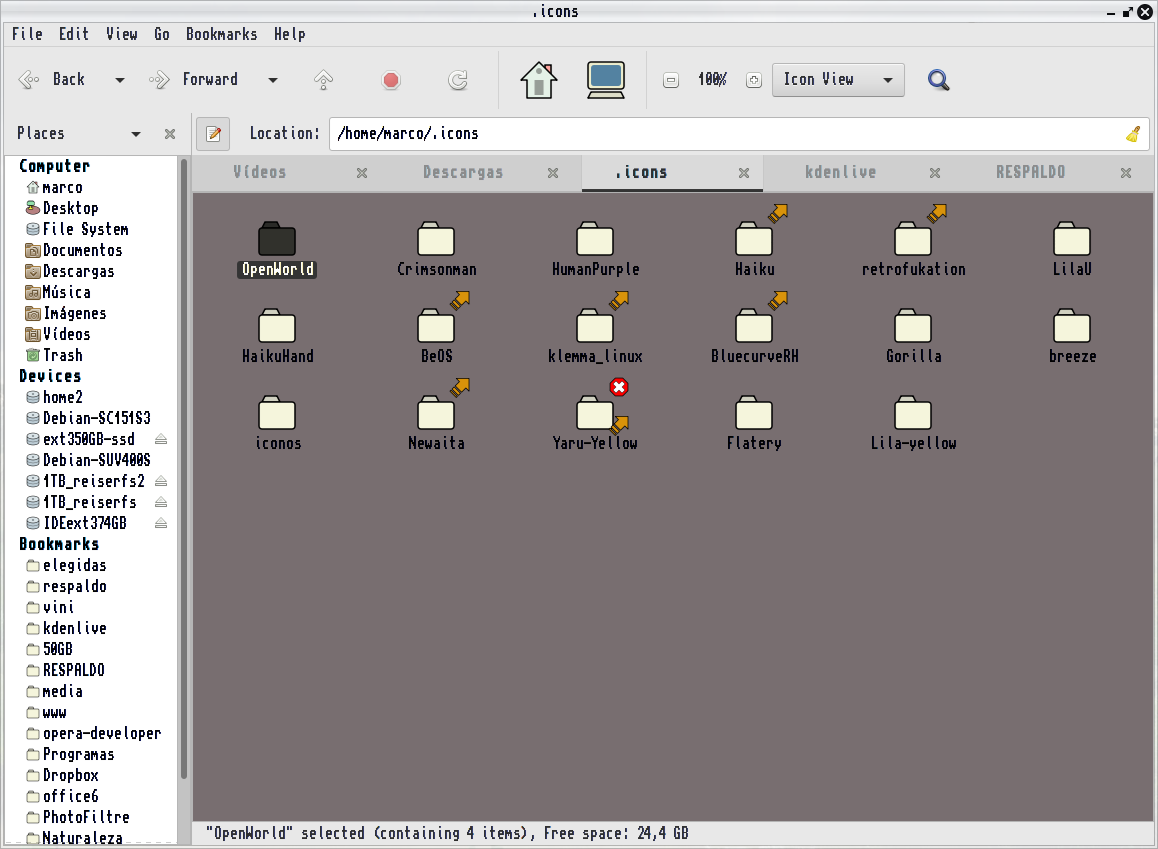
Task: Open the Edit menu
Action: pos(74,34)
